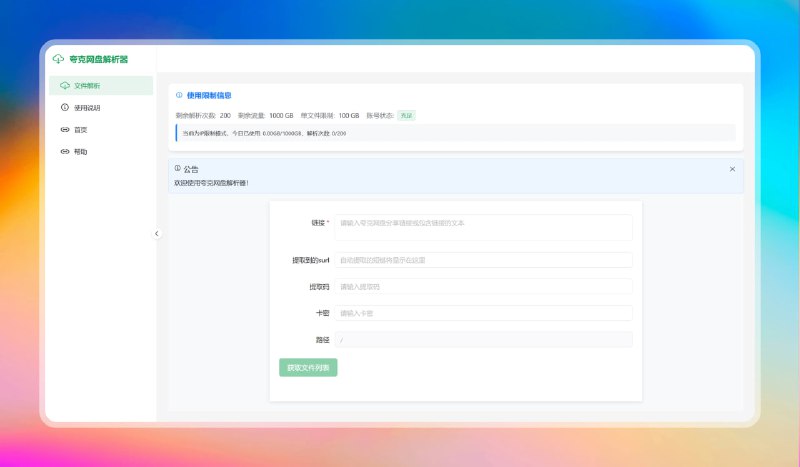Click the green account status tag
This screenshot has width=800, height=467.
406,116
